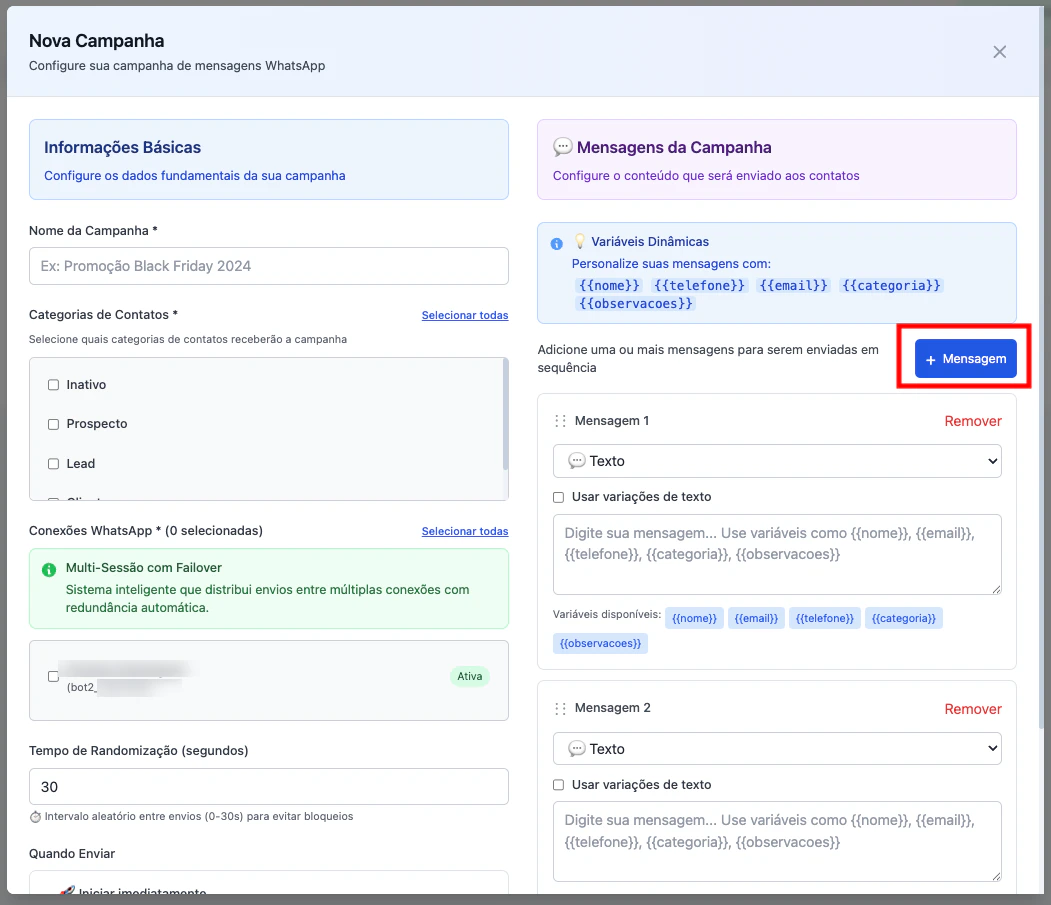Focus the Nome da Campanha field
1051x905 pixels.
point(269,266)
